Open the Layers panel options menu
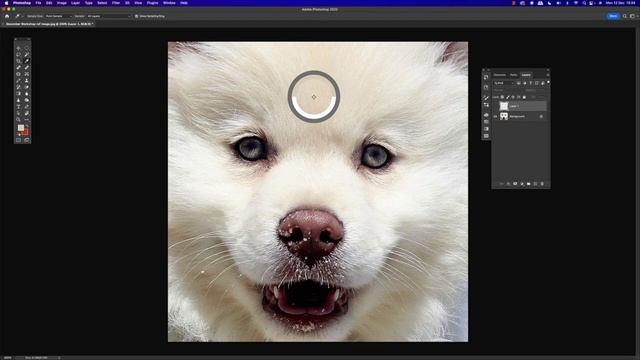This screenshot has height=360, width=640. pos(548,75)
